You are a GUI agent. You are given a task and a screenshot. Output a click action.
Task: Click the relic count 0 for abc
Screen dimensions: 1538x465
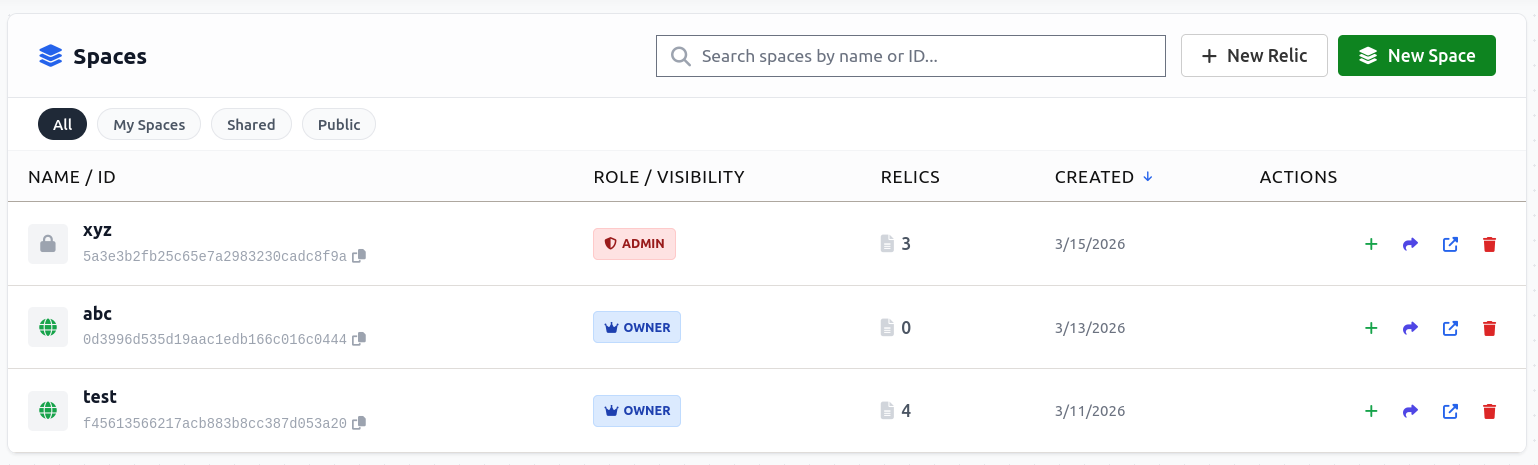click(x=906, y=327)
